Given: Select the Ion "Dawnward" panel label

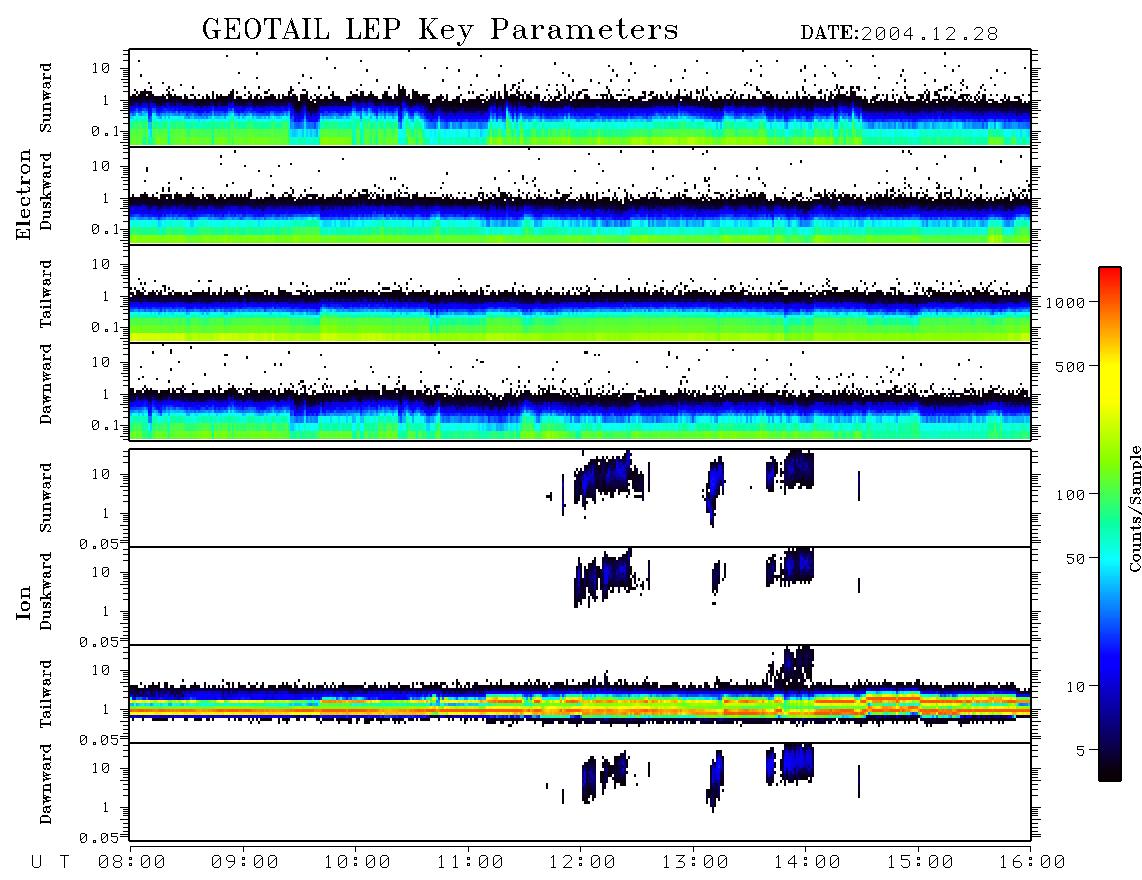Looking at the screenshot, I should (x=46, y=784).
